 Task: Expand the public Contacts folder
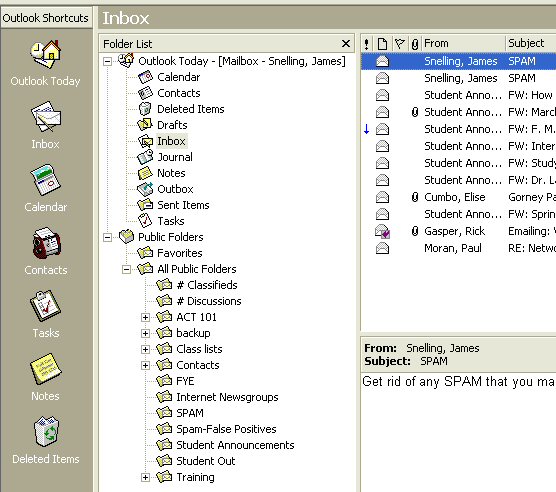click(x=145, y=365)
